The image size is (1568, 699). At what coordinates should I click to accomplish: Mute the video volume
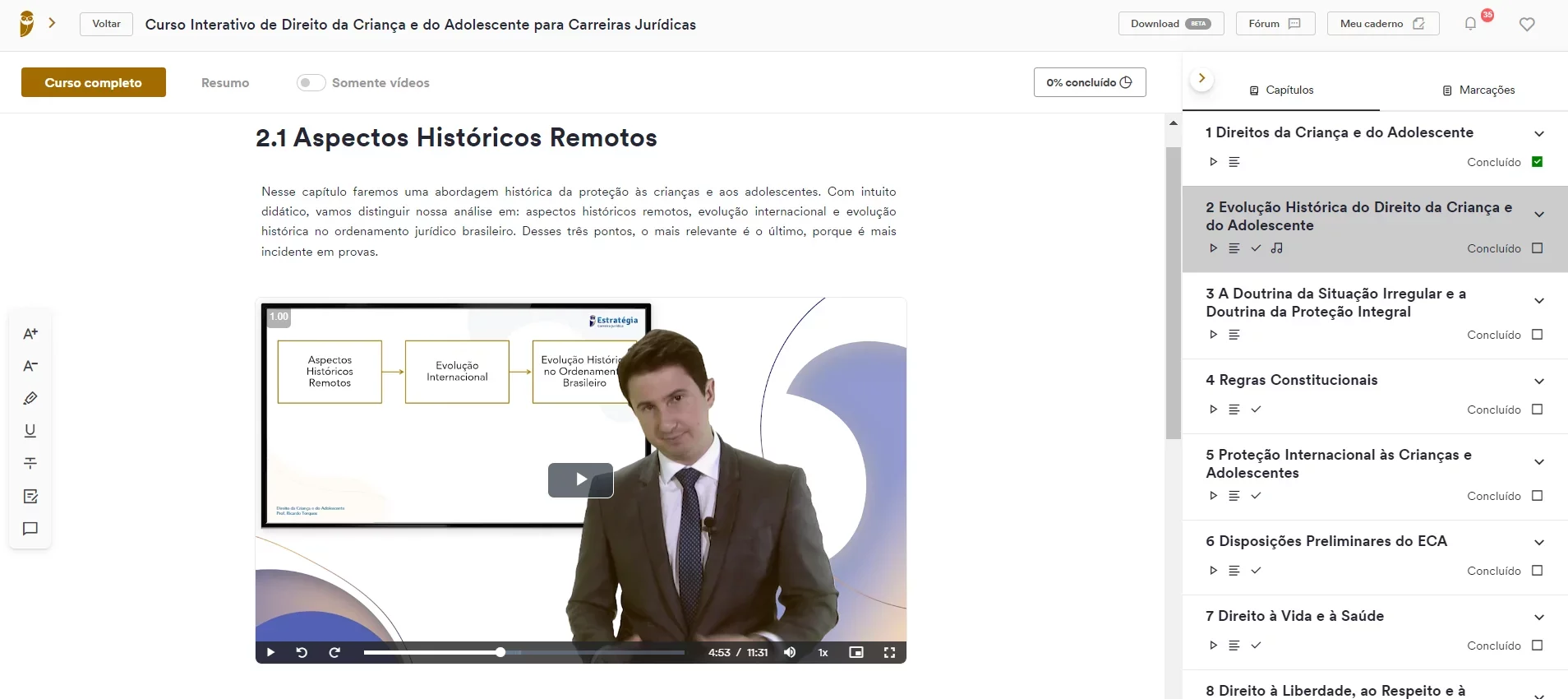790,652
